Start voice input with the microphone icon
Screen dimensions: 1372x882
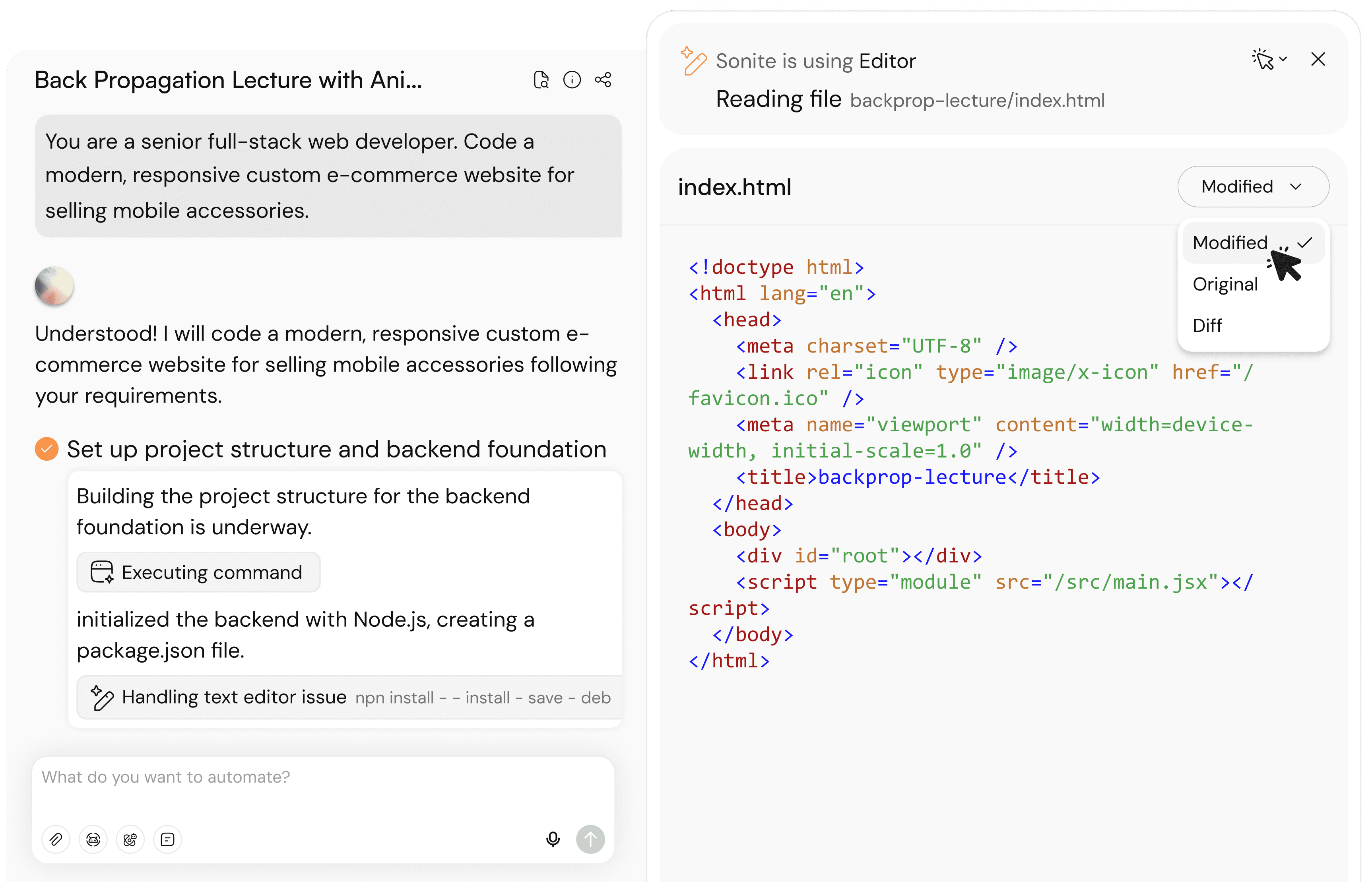(553, 839)
